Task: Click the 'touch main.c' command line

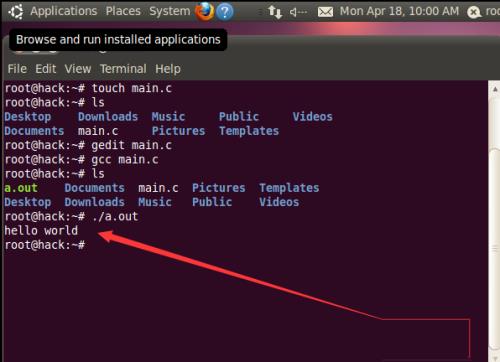Action: 88,88
